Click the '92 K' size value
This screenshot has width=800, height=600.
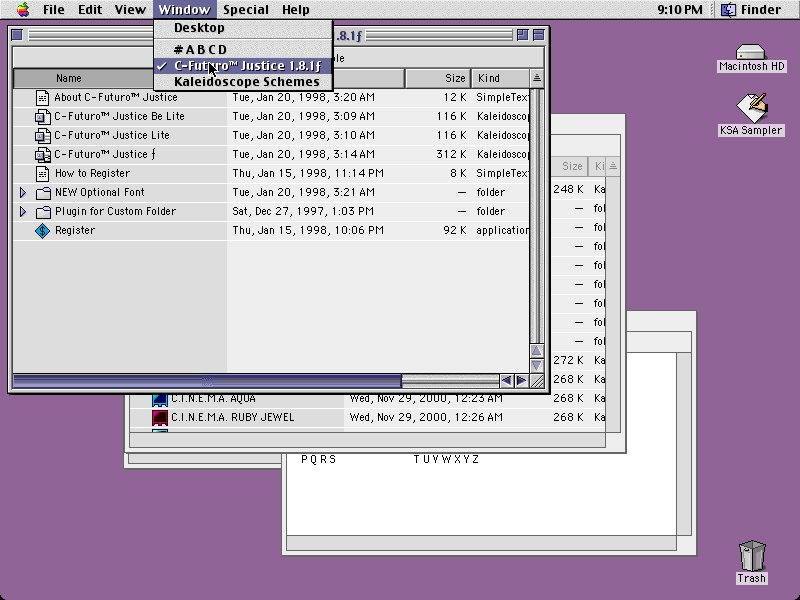[455, 230]
